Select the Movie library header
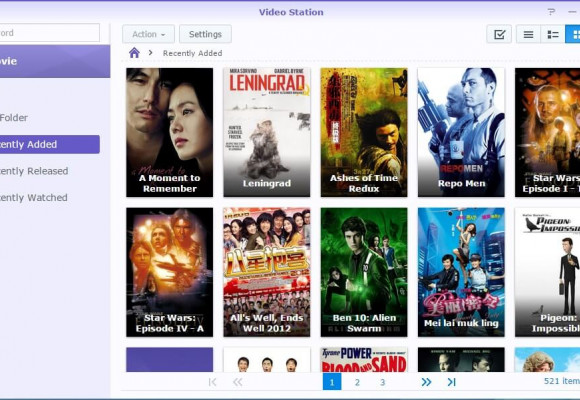 [x=55, y=61]
